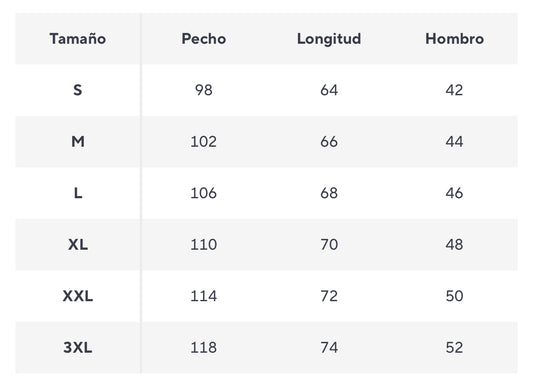Image resolution: width=533 pixels, height=378 pixels.
Task: Click Longitud value 70 for size XL
Action: coord(329,244)
